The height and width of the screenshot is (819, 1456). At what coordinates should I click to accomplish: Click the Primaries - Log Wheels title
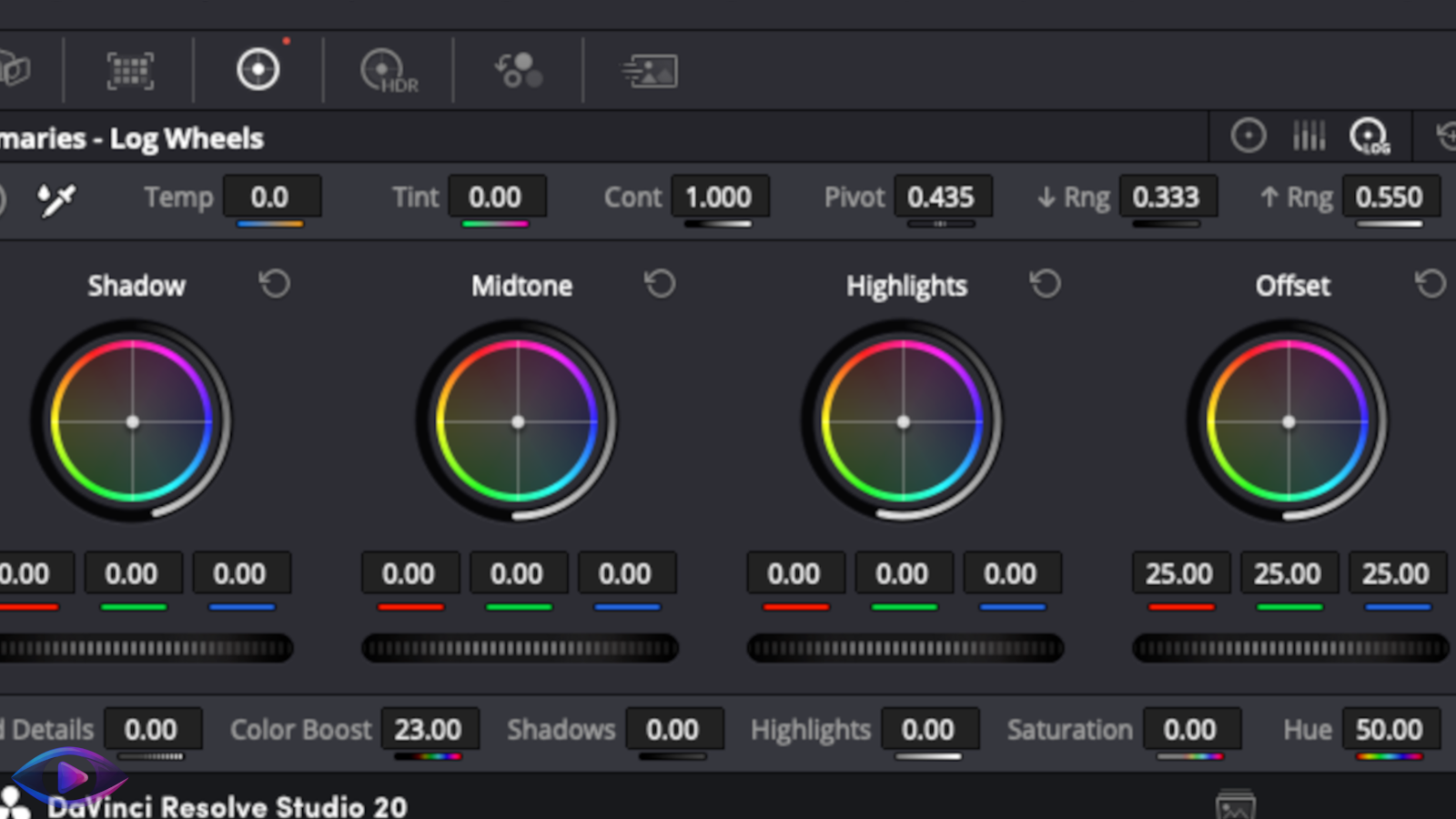[x=132, y=138]
